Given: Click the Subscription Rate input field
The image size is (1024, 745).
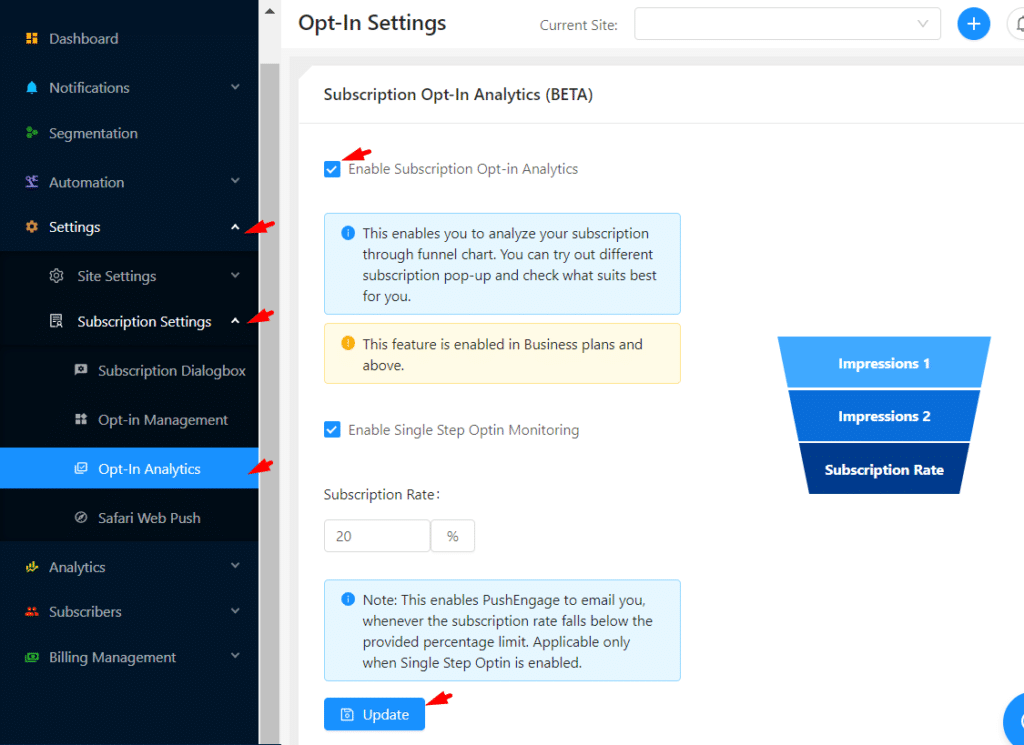Looking at the screenshot, I should [377, 536].
